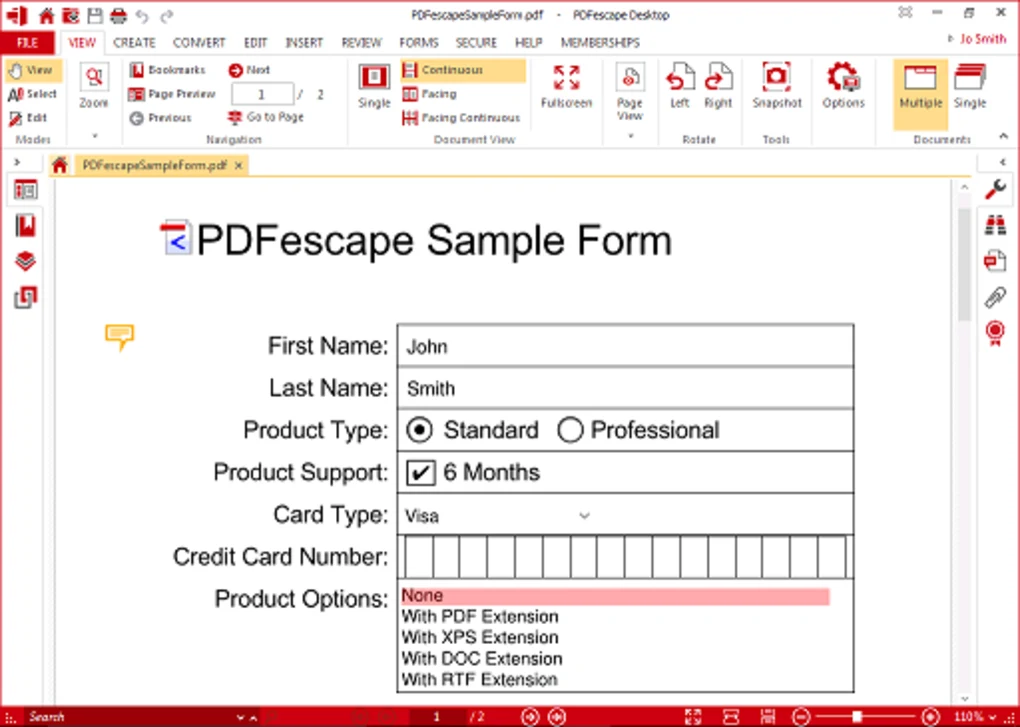Rotate the page left

click(x=679, y=87)
